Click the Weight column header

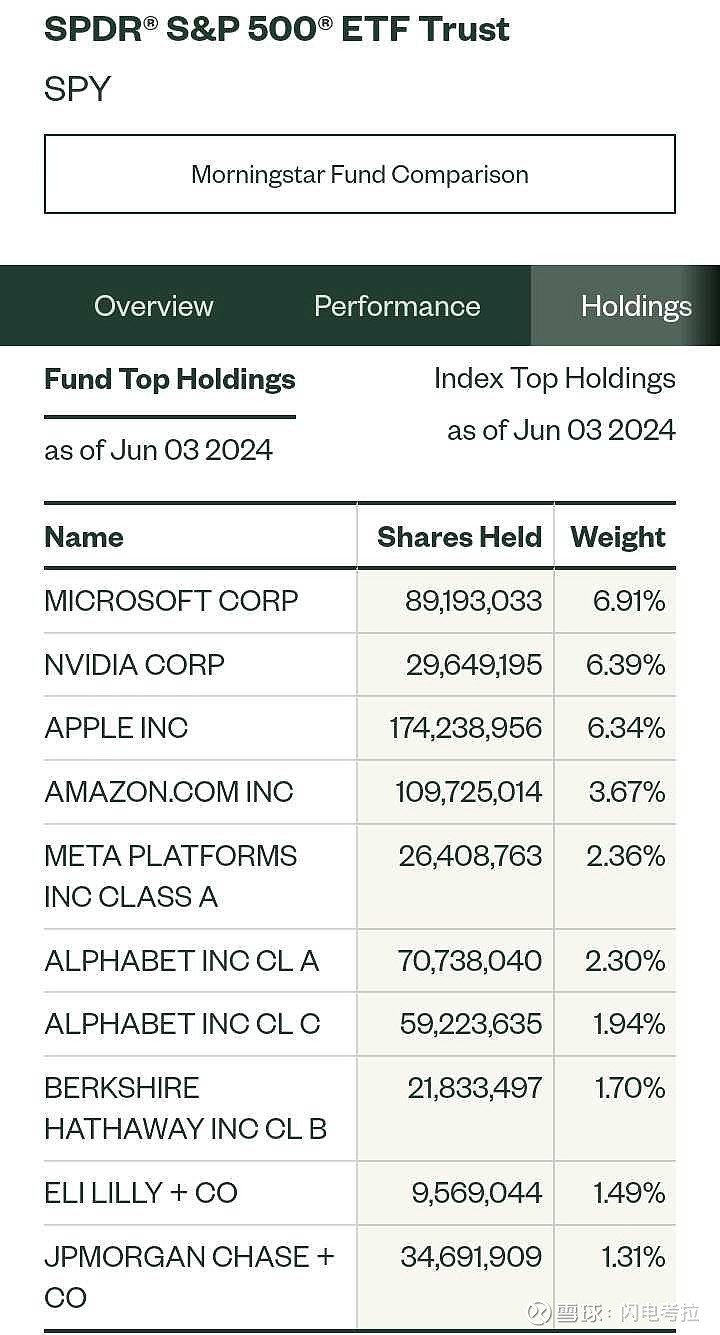[618, 537]
